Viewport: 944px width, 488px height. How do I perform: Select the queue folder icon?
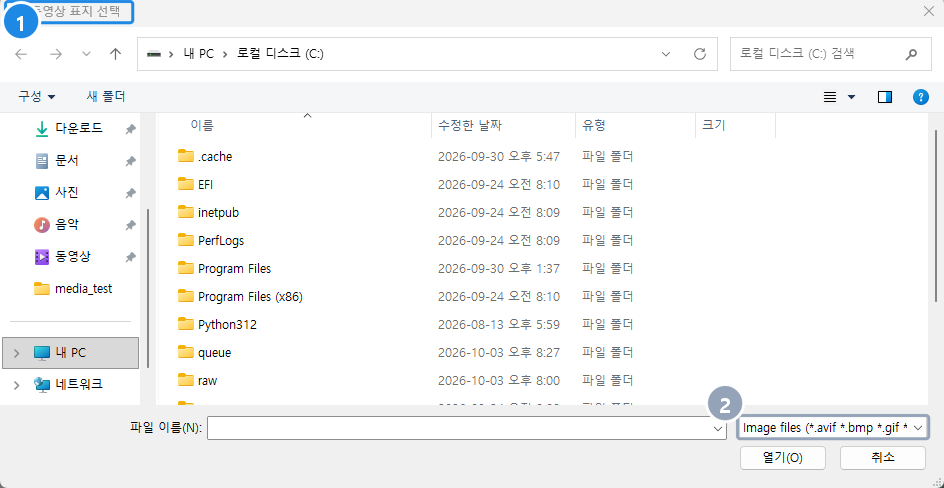click(x=185, y=353)
